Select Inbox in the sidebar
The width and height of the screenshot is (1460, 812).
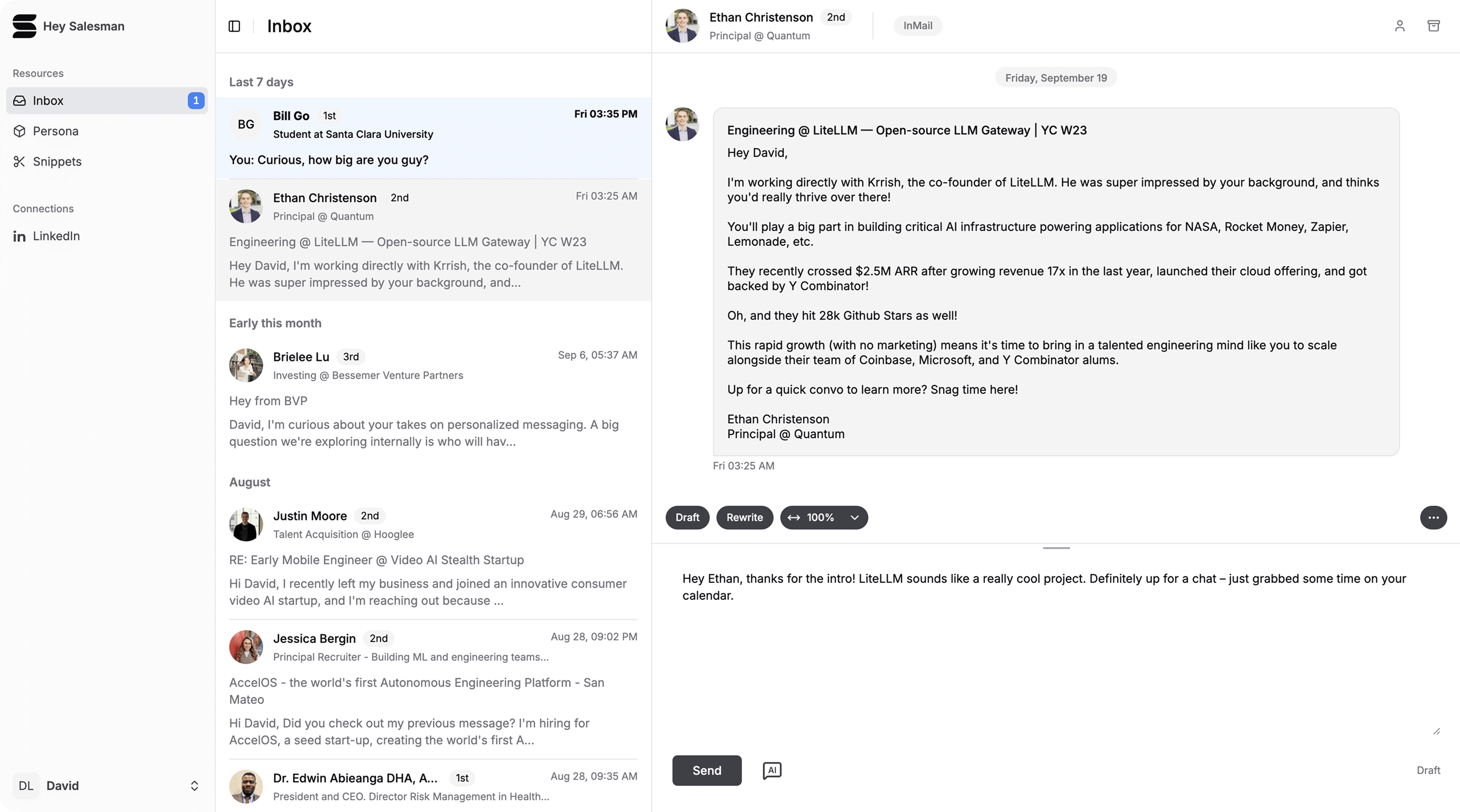point(48,100)
